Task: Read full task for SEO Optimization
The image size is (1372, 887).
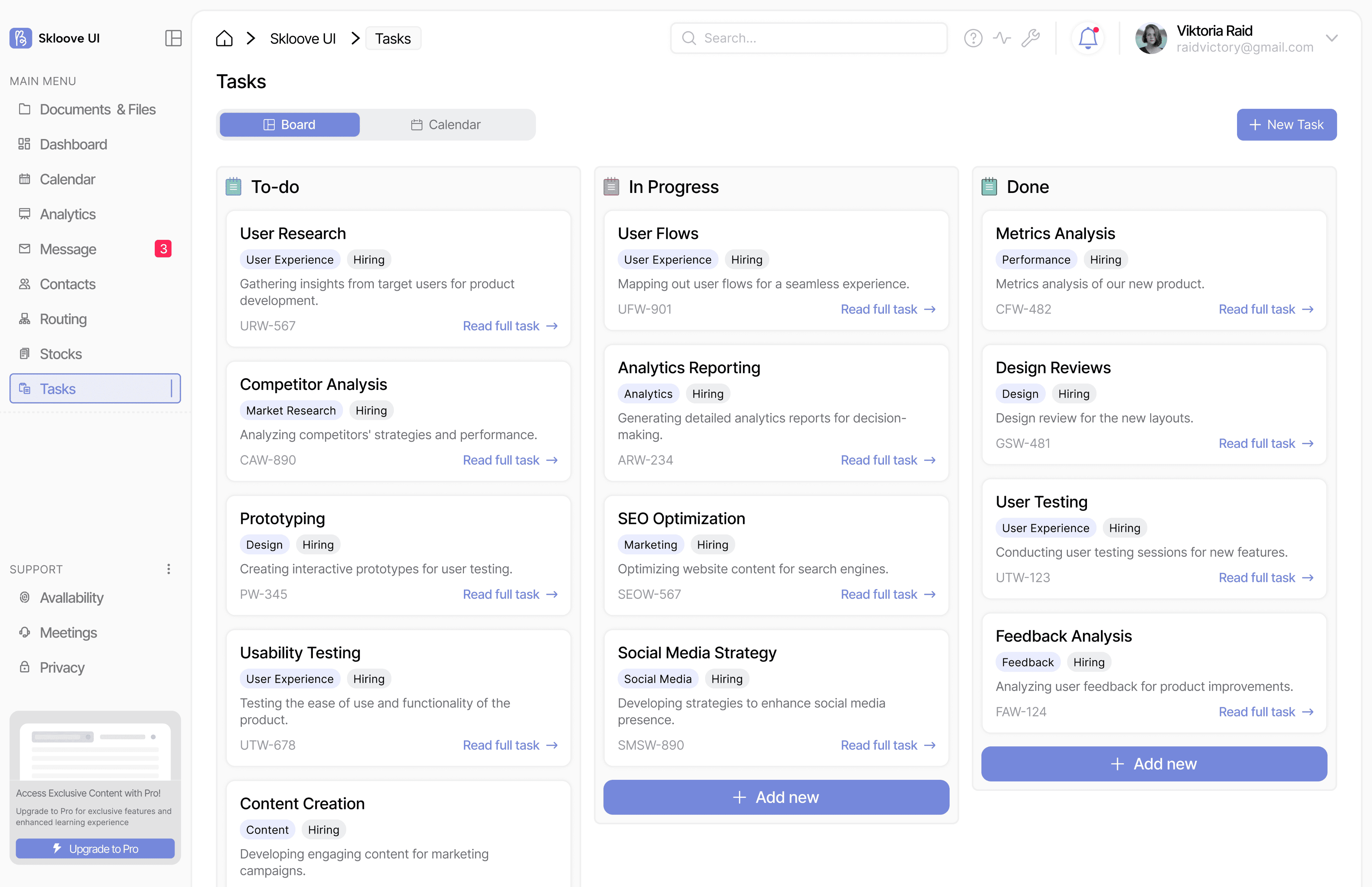Action: [888, 595]
